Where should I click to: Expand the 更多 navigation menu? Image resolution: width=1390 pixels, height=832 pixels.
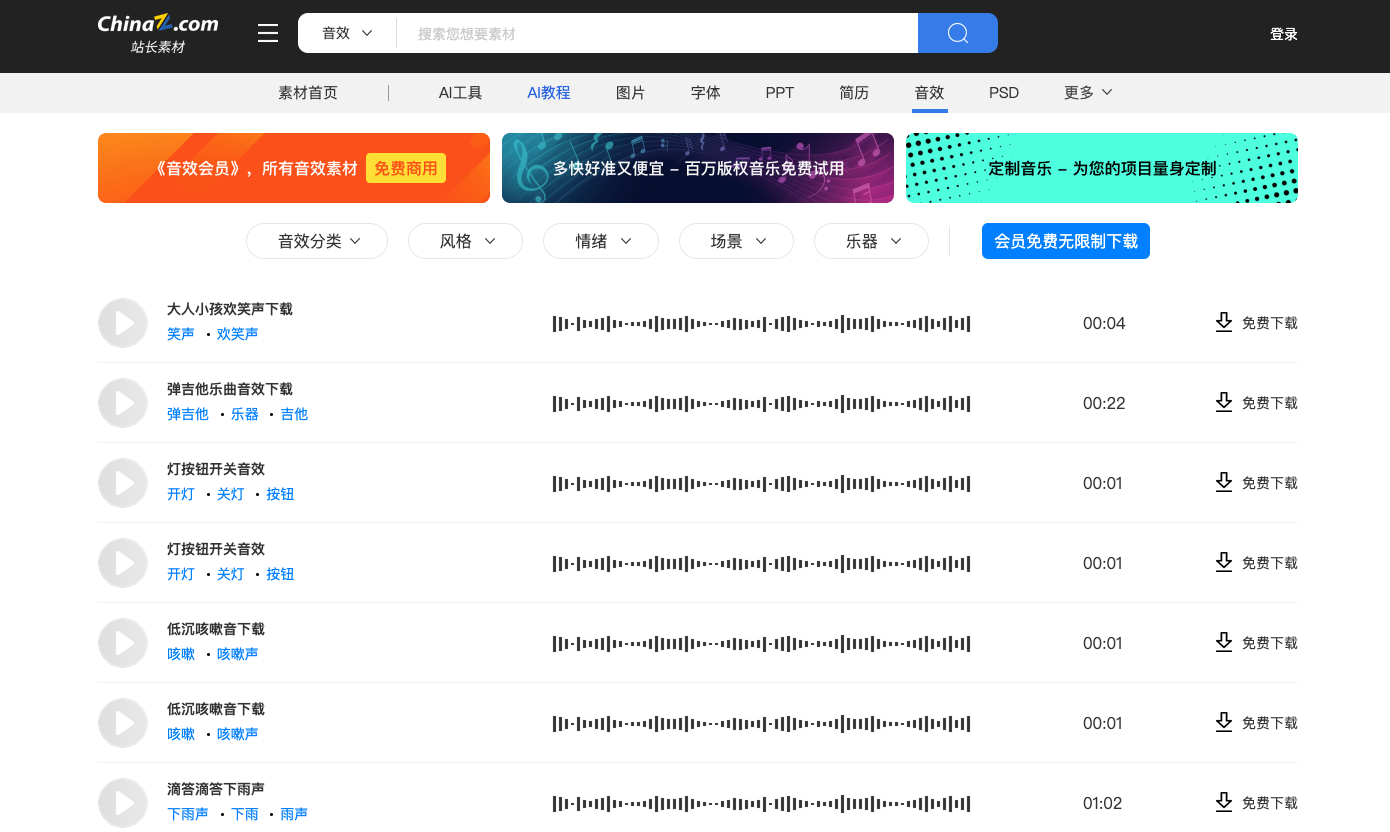coord(1088,93)
